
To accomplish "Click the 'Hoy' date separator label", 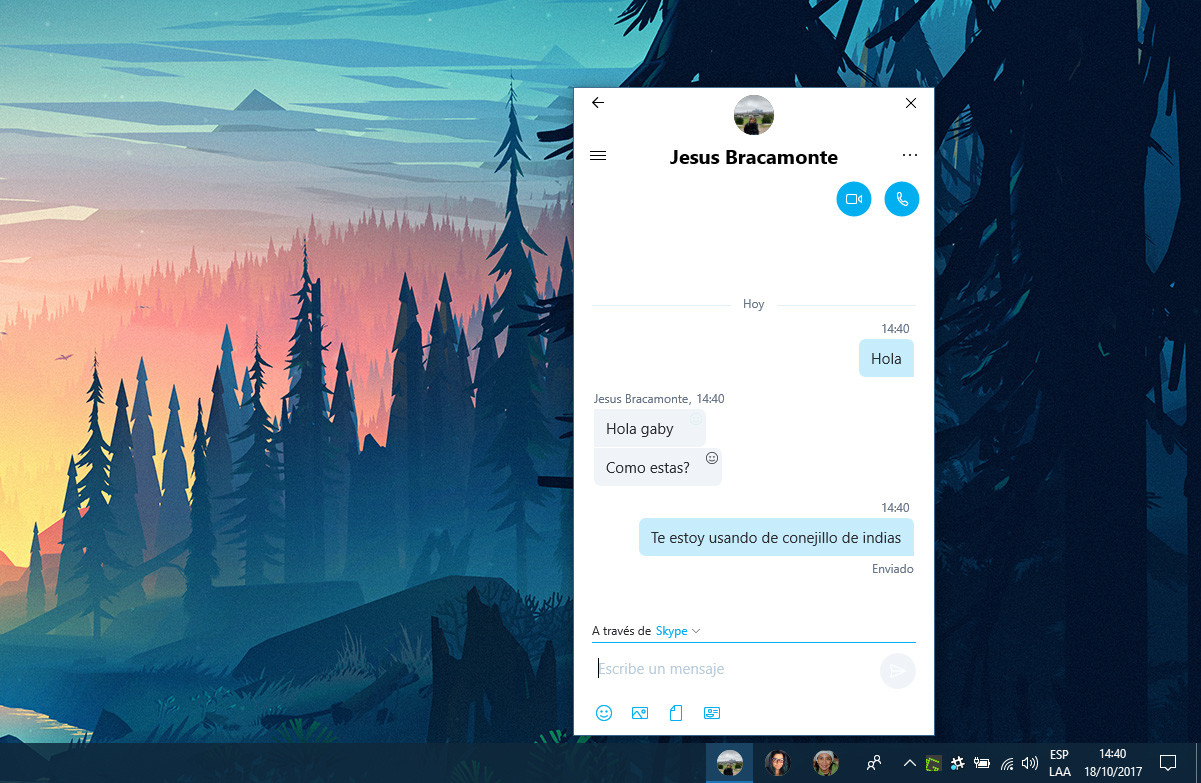I will (x=754, y=304).
